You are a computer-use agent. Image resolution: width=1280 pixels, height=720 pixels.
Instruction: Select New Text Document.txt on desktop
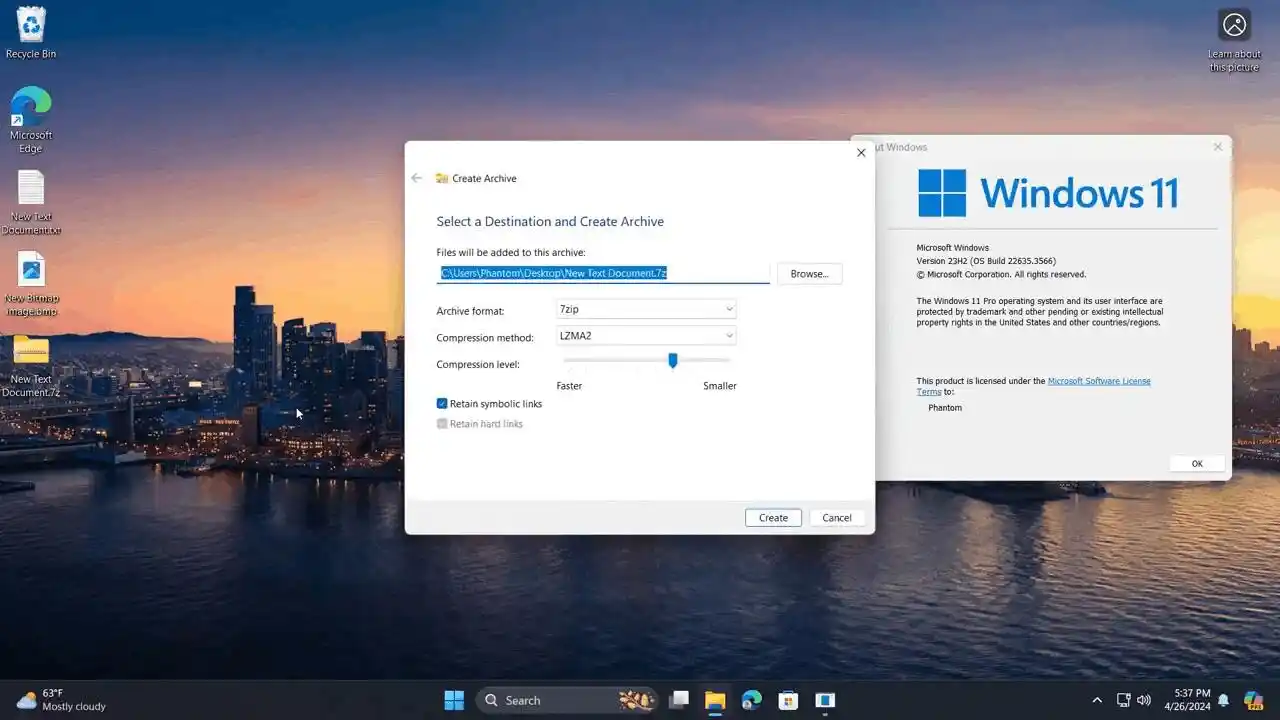[31, 203]
